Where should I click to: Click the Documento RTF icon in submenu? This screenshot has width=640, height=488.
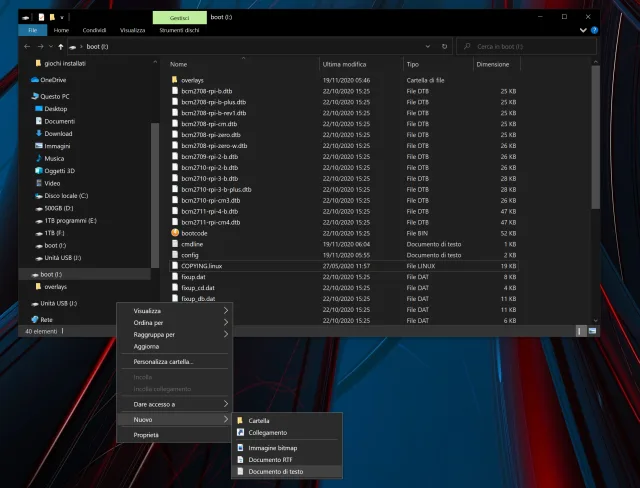(240, 459)
